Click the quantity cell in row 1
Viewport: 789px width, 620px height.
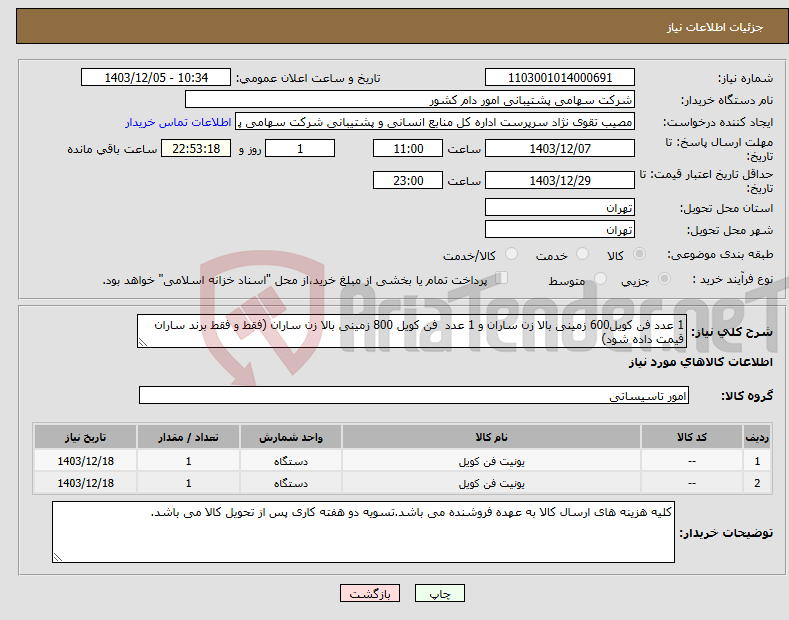pyautogui.click(x=188, y=461)
